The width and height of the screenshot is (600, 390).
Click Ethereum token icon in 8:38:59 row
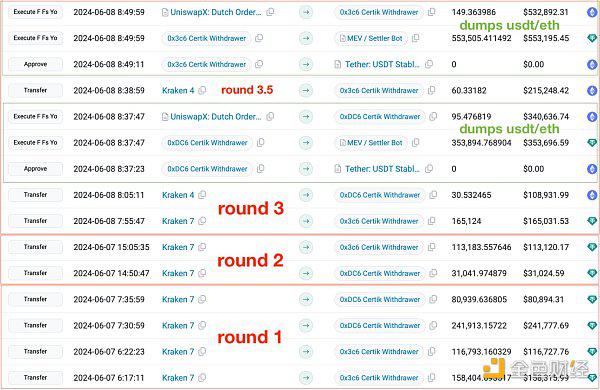592,90
